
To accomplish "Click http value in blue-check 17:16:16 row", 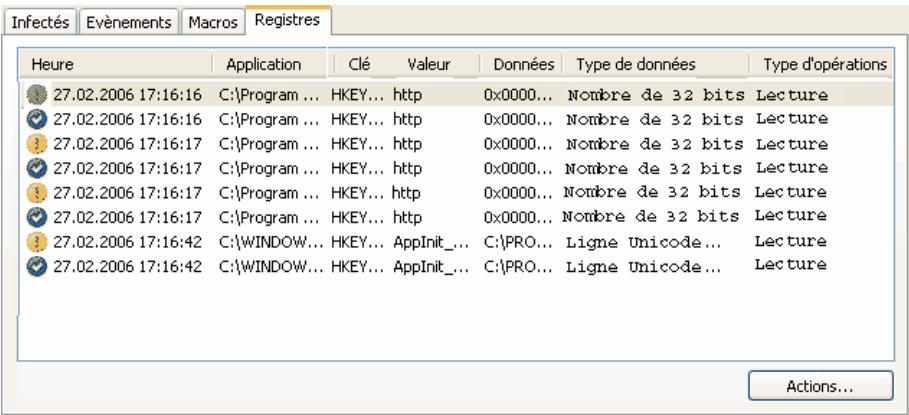I will coord(408,120).
